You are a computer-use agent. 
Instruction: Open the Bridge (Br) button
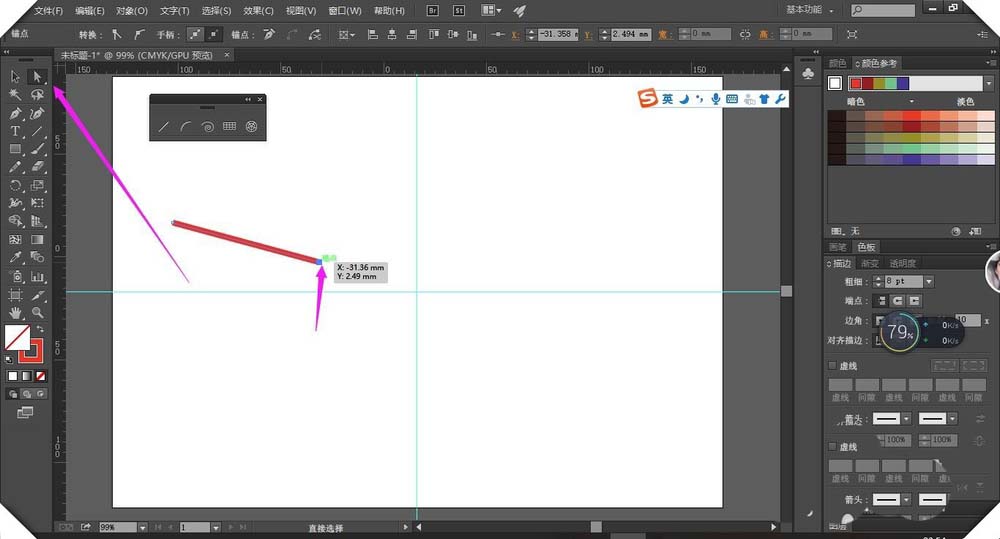coord(433,10)
